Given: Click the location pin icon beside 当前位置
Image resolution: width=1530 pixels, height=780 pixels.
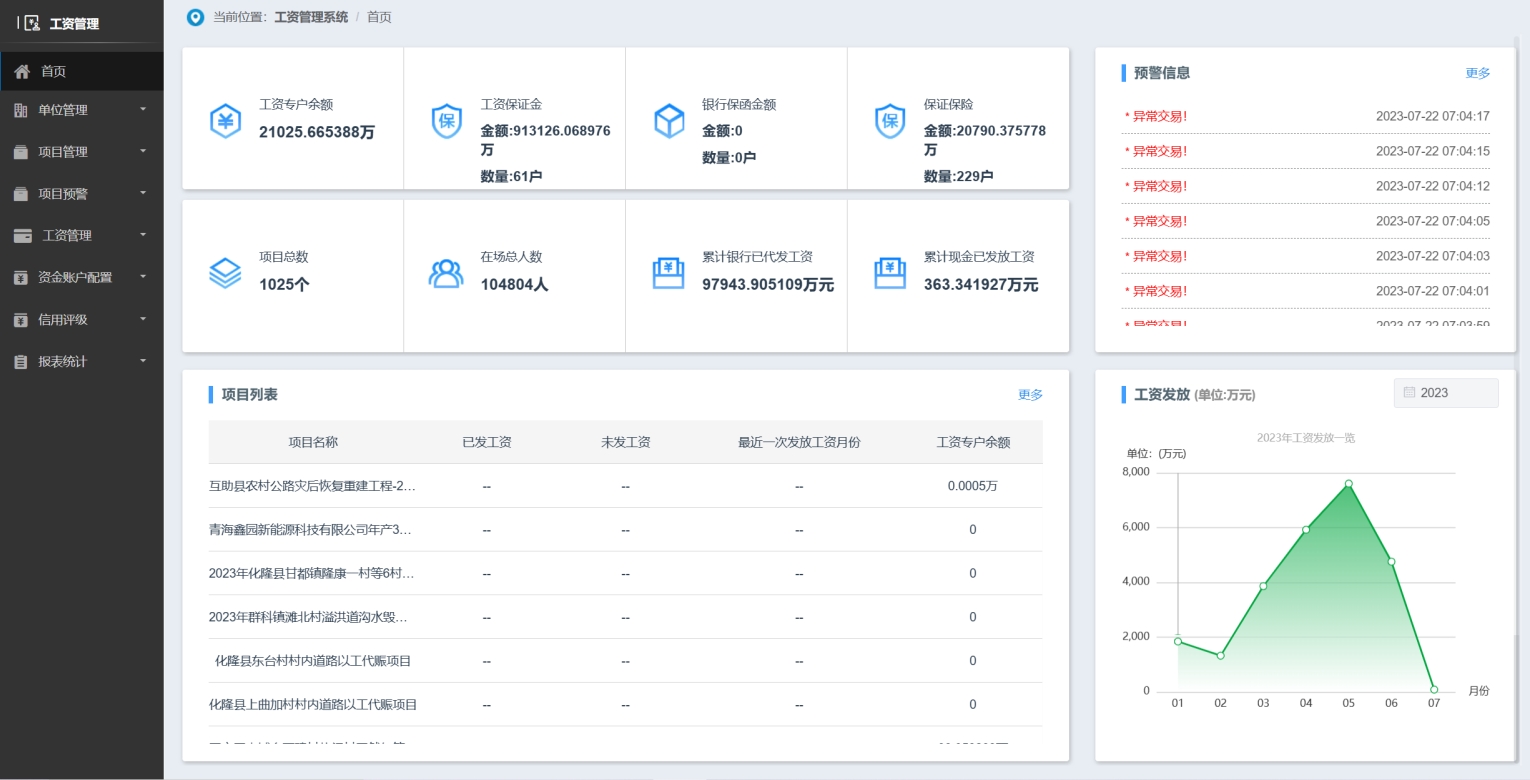Looking at the screenshot, I should pyautogui.click(x=195, y=17).
